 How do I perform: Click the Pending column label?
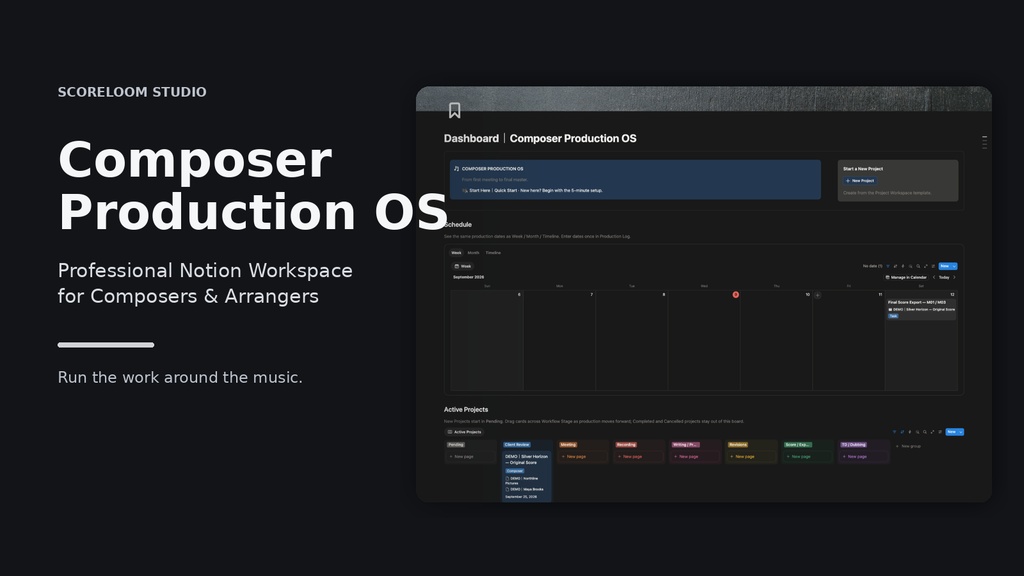(x=456, y=445)
